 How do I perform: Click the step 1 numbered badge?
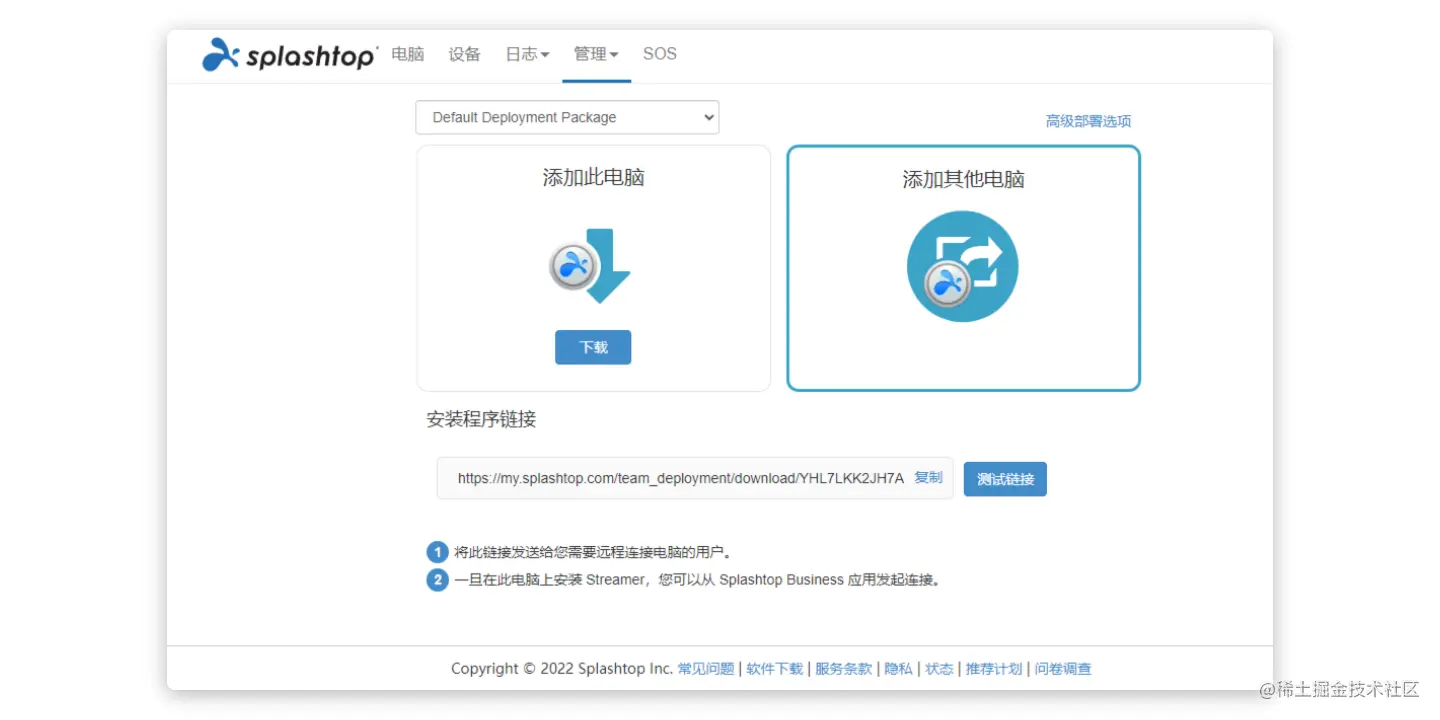(437, 551)
